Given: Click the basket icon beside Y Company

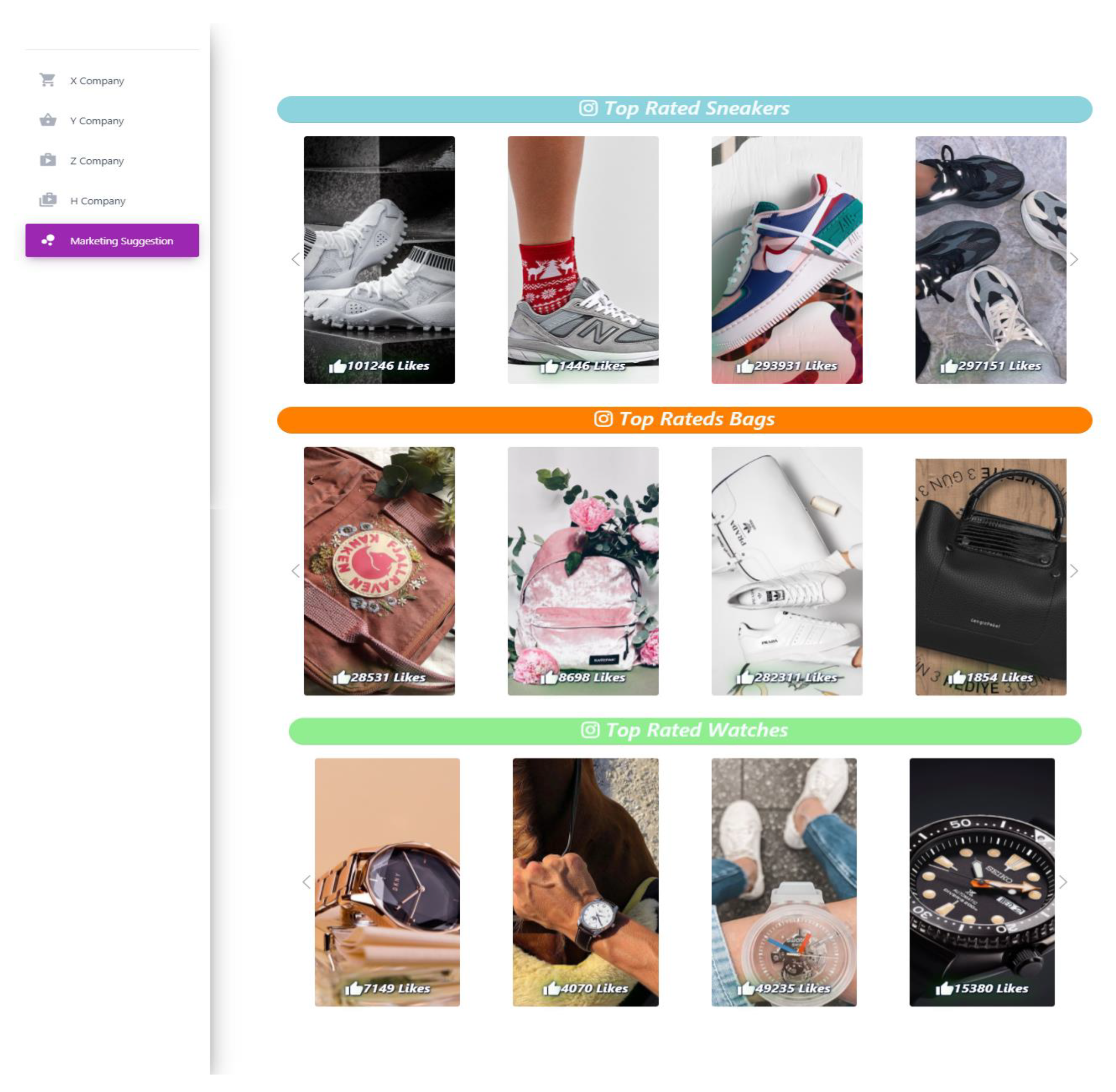Looking at the screenshot, I should (48, 120).
